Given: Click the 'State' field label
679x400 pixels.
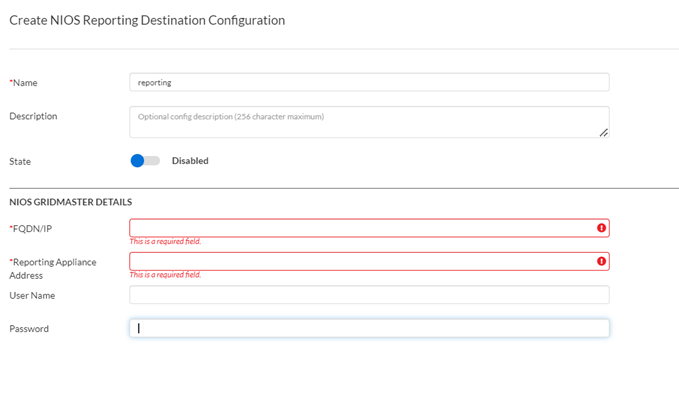Looking at the screenshot, I should (x=20, y=161).
